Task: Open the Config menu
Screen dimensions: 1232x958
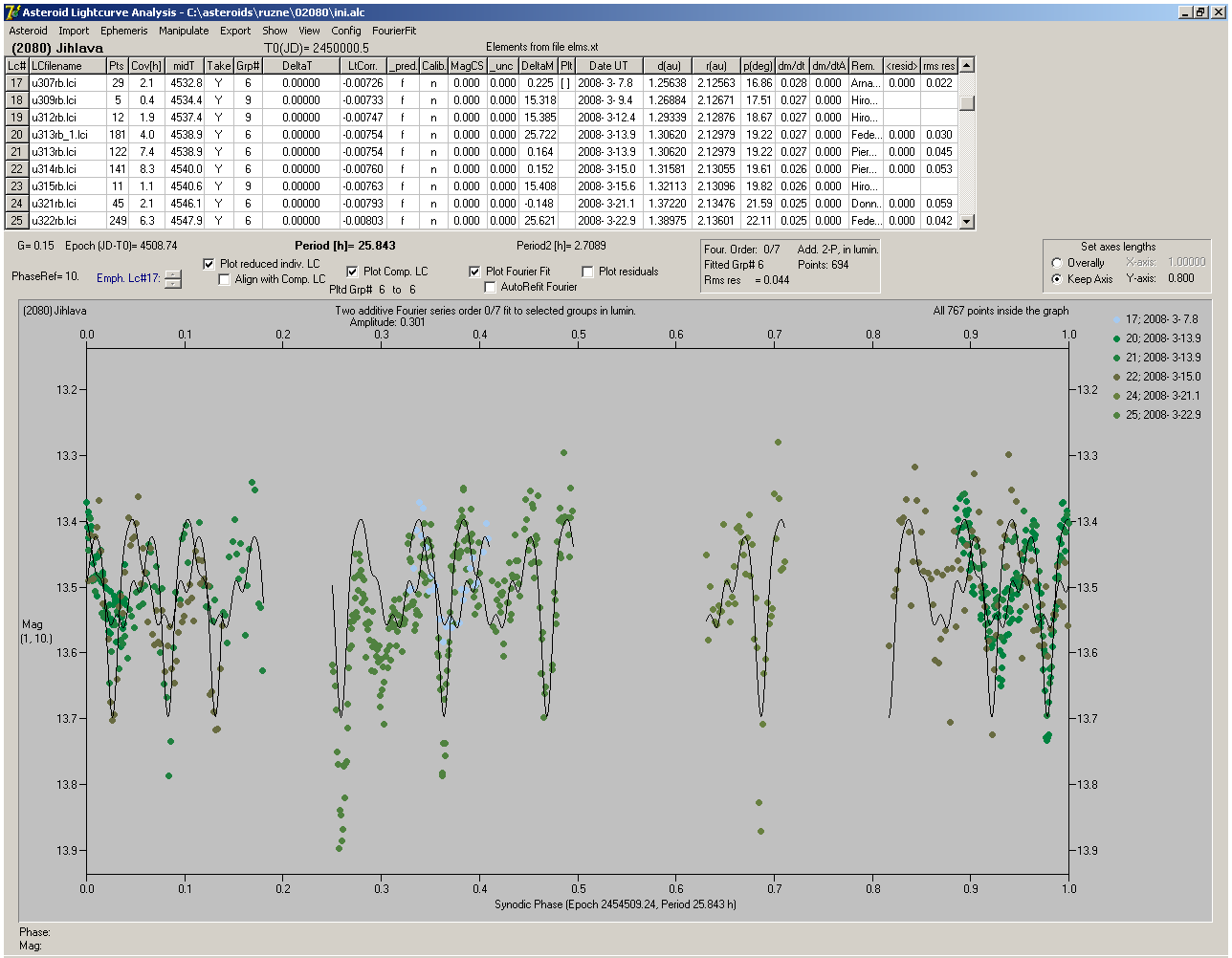Action: coord(346,31)
